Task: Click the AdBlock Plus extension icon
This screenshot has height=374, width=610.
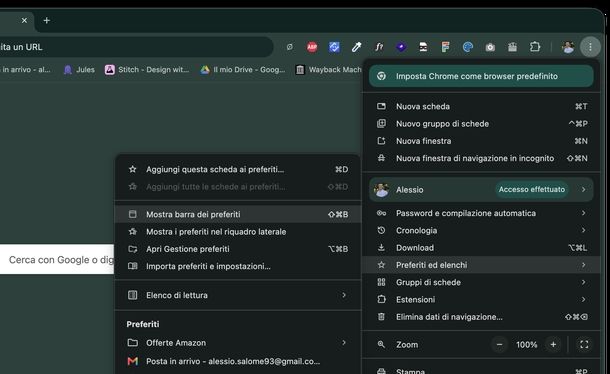Action: 312,47
